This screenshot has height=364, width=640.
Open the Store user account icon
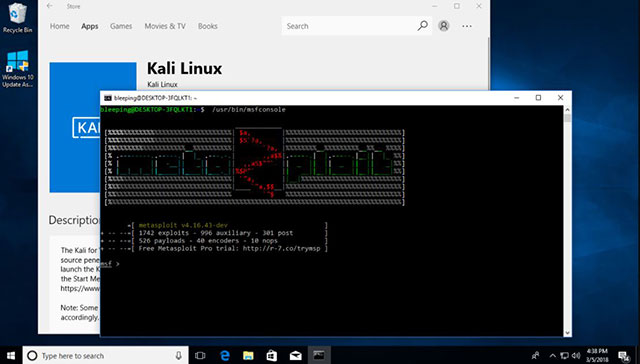444,26
